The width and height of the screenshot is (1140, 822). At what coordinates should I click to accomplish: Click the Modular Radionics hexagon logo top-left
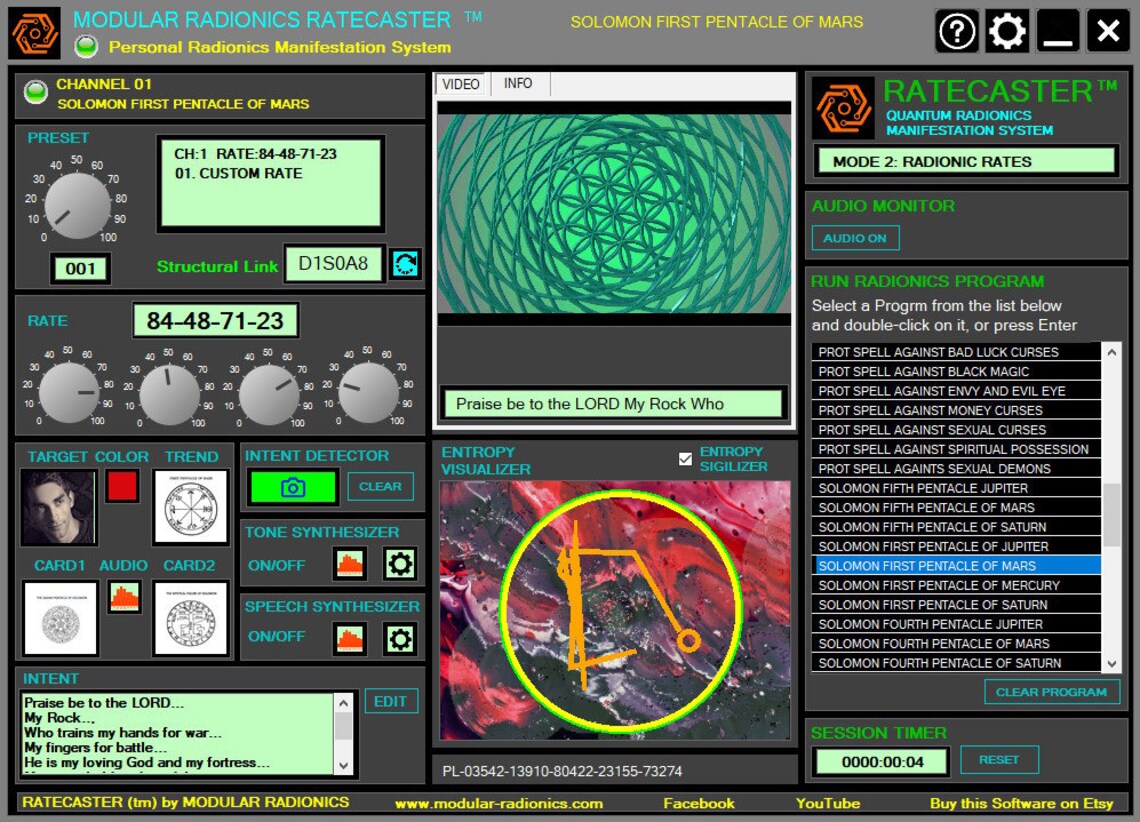[34, 31]
